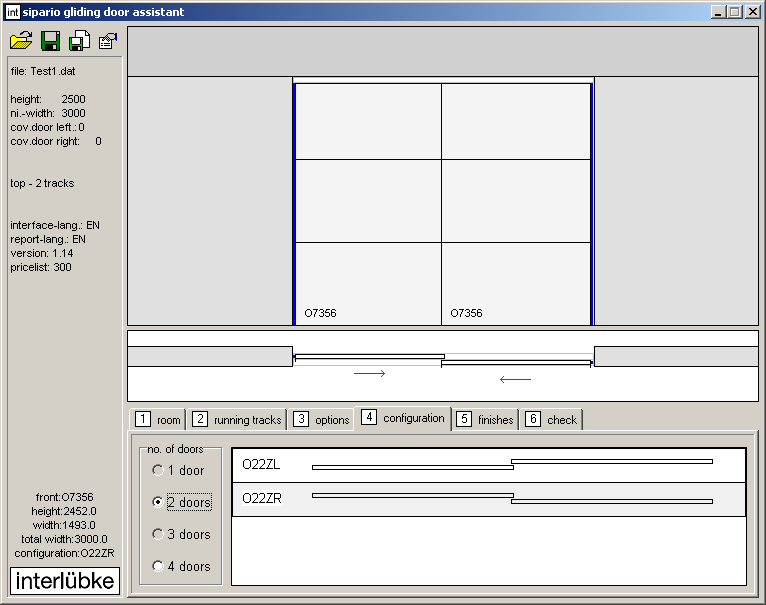Click the right door's middle panel
Screen dimensions: 766x605
515,200
